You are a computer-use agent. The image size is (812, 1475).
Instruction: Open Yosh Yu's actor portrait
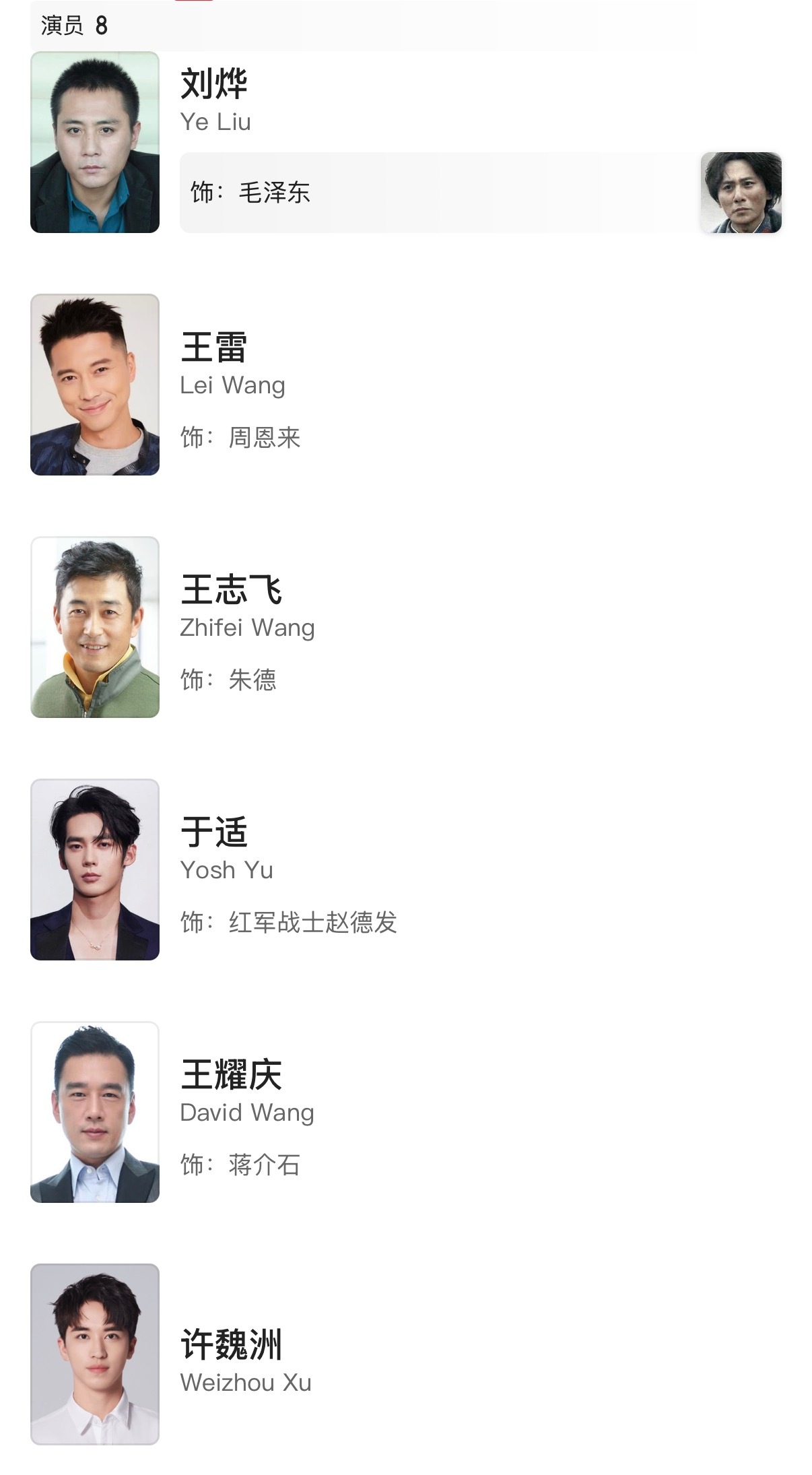click(95, 870)
